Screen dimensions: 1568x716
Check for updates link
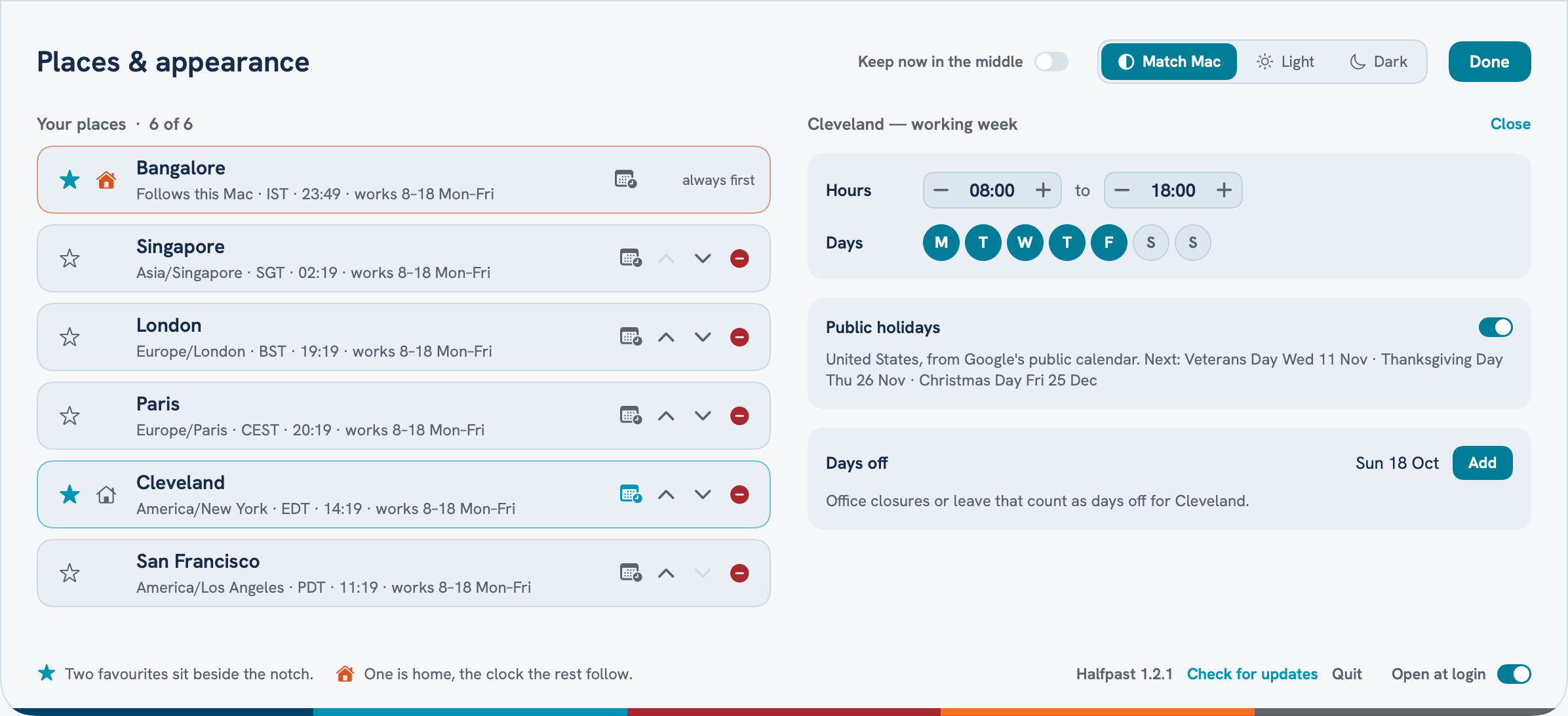[1252, 674]
